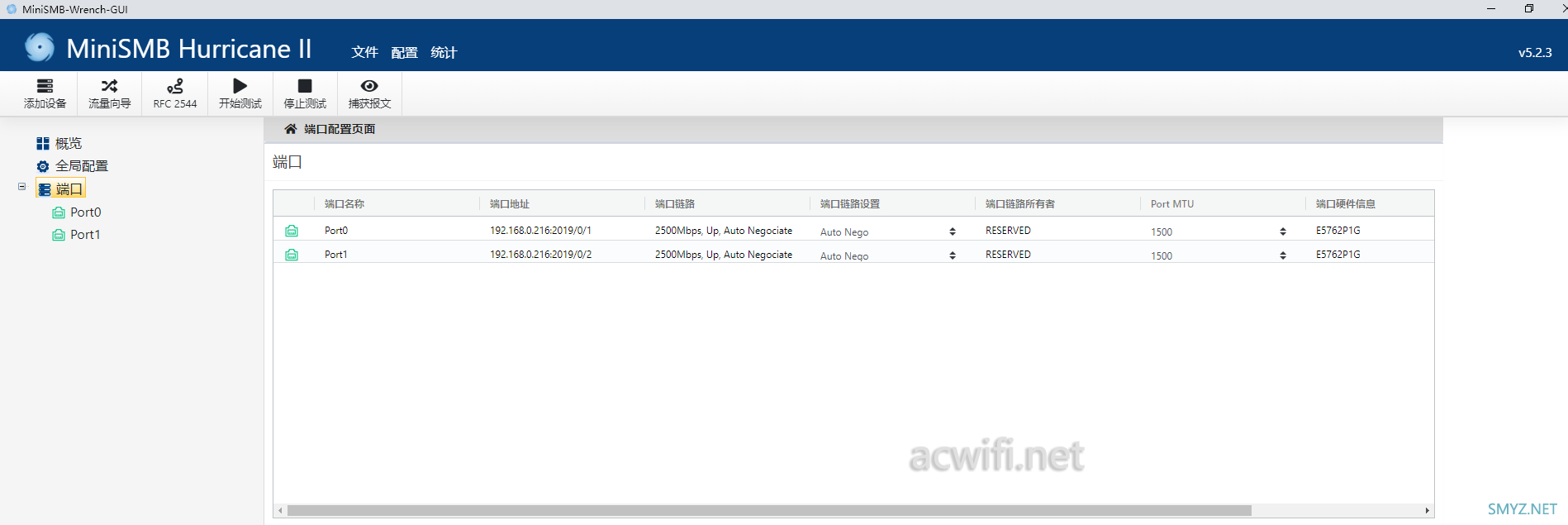The width and height of the screenshot is (1568, 525).
Task: Open the 统计 menu
Action: 444,52
